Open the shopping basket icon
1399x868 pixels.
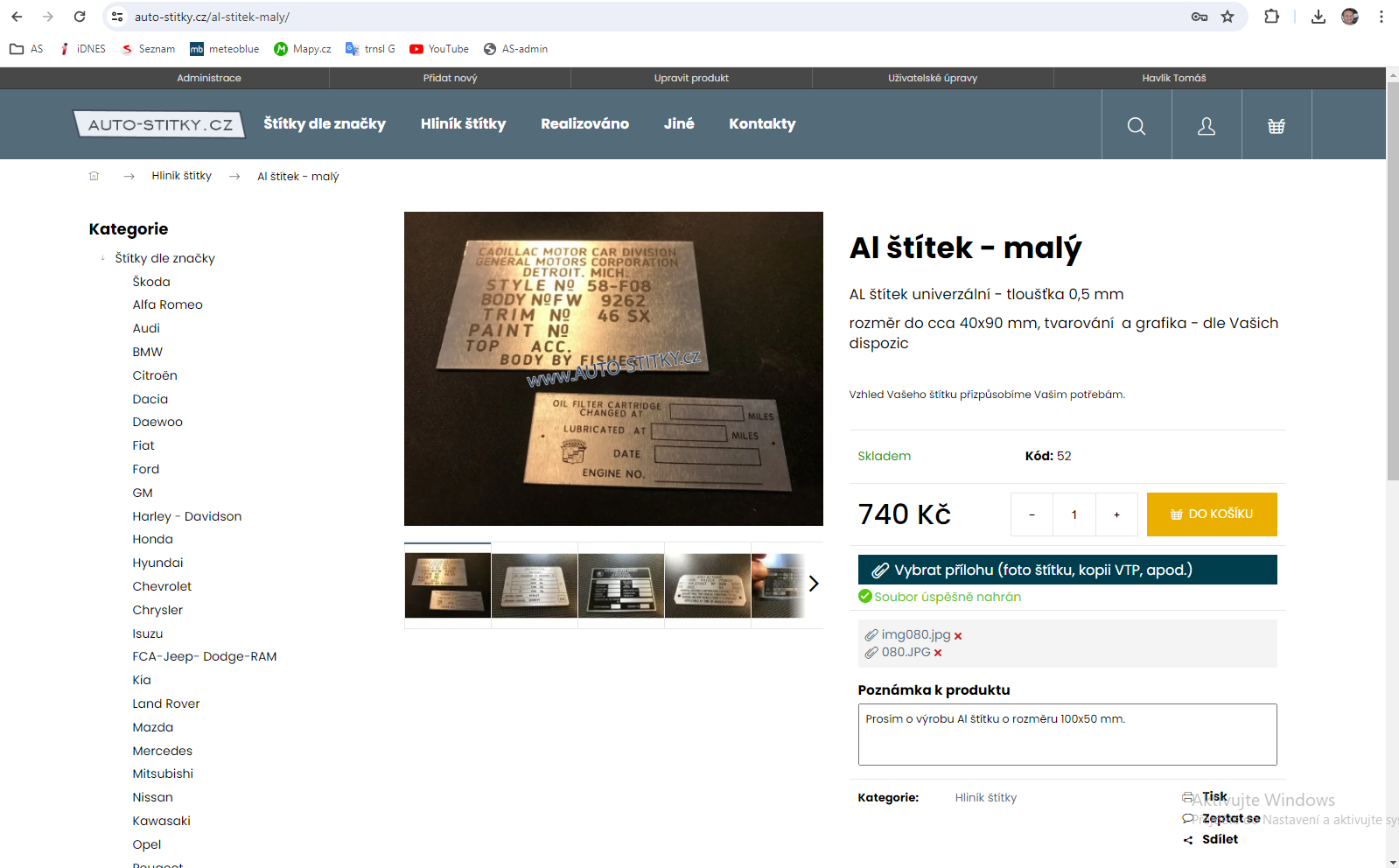click(1277, 125)
